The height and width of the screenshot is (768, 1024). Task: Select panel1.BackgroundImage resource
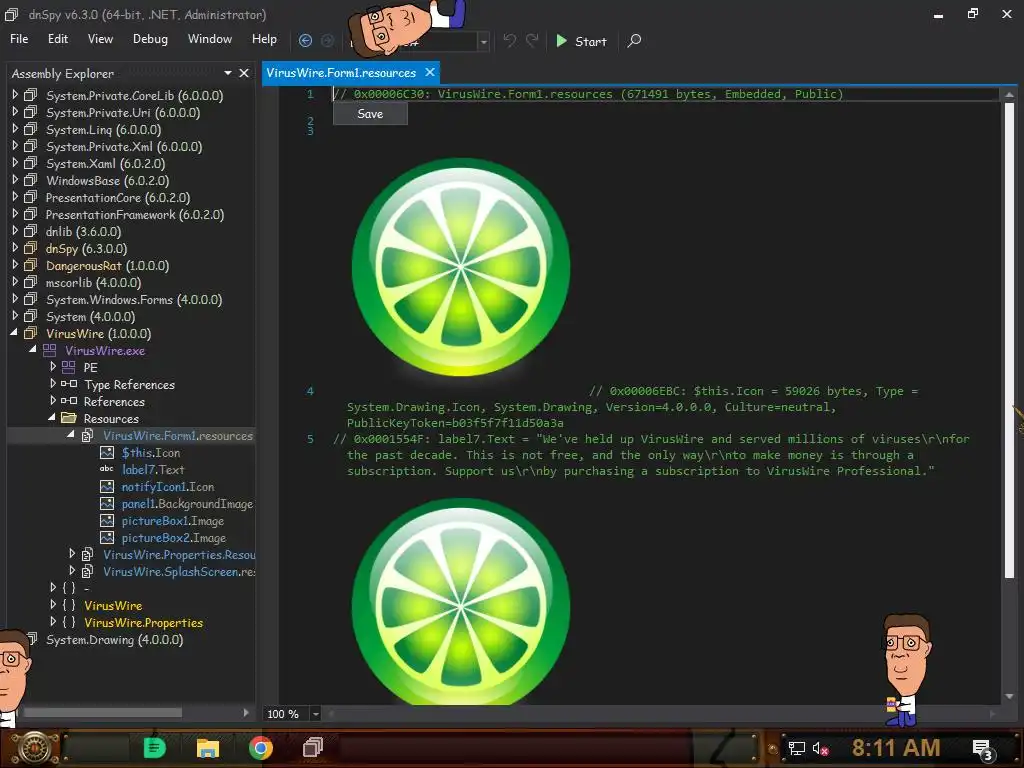click(187, 504)
